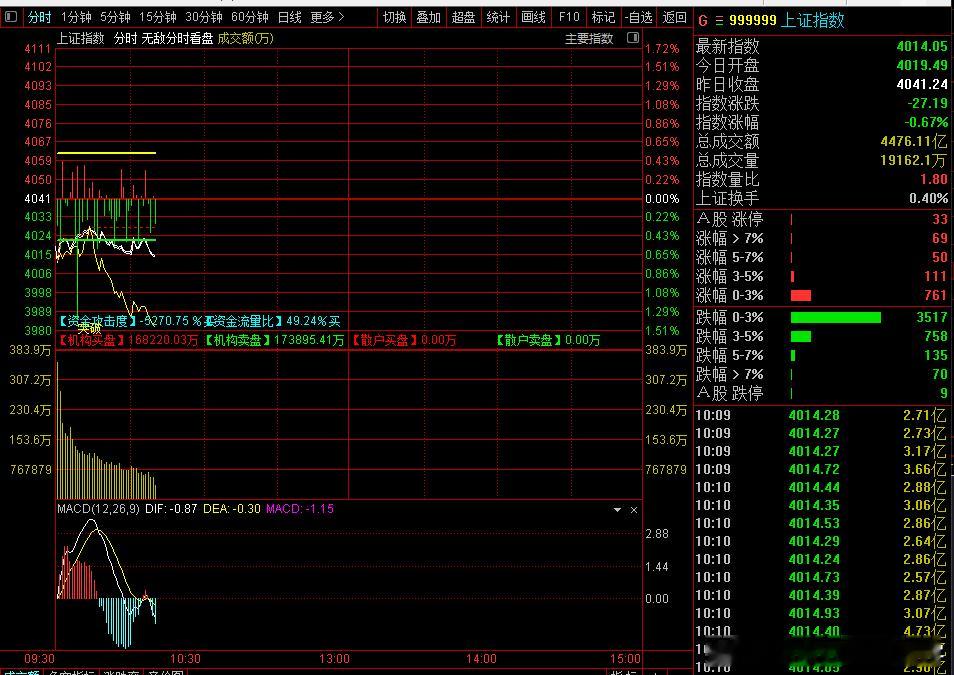Open the G menu icon beside 999999
This screenshot has width=954, height=675.
coord(703,21)
